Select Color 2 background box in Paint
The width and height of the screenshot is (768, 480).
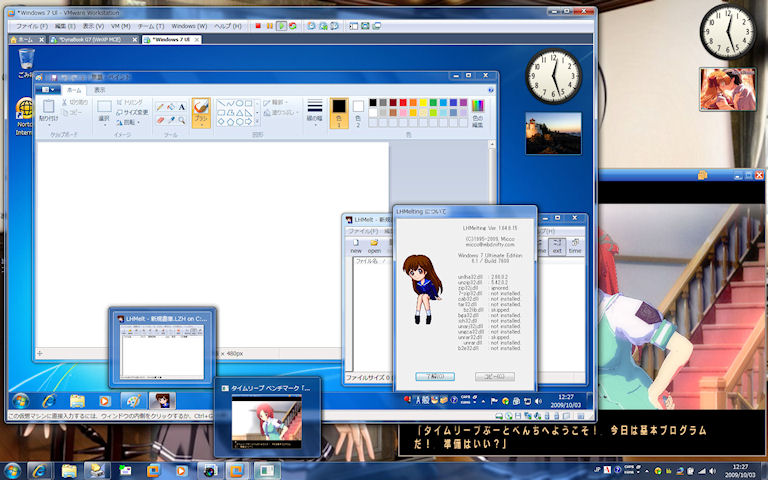click(x=358, y=113)
